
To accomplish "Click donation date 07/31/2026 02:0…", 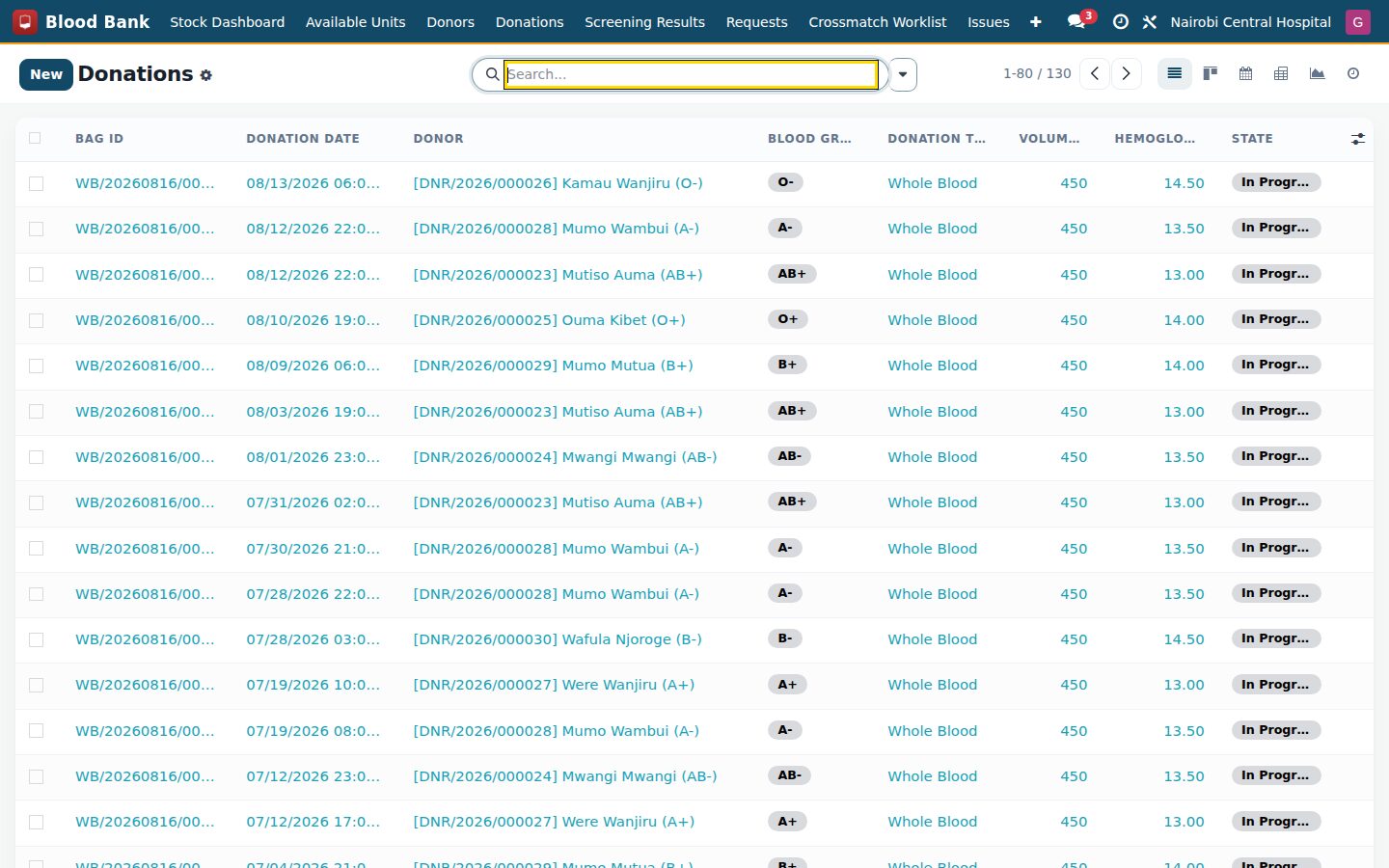I will tap(313, 502).
